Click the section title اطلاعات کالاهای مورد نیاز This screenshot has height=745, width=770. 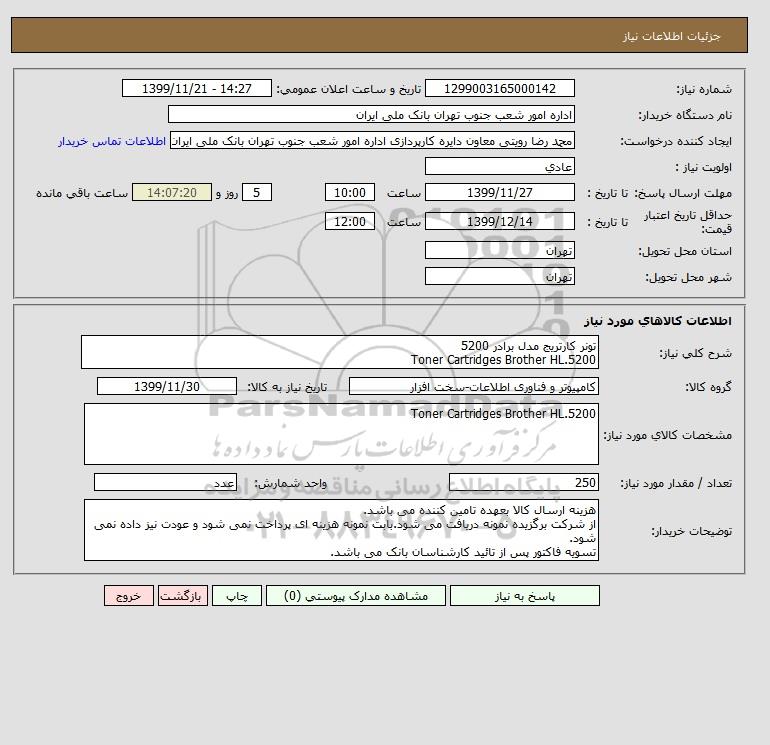(x=658, y=321)
